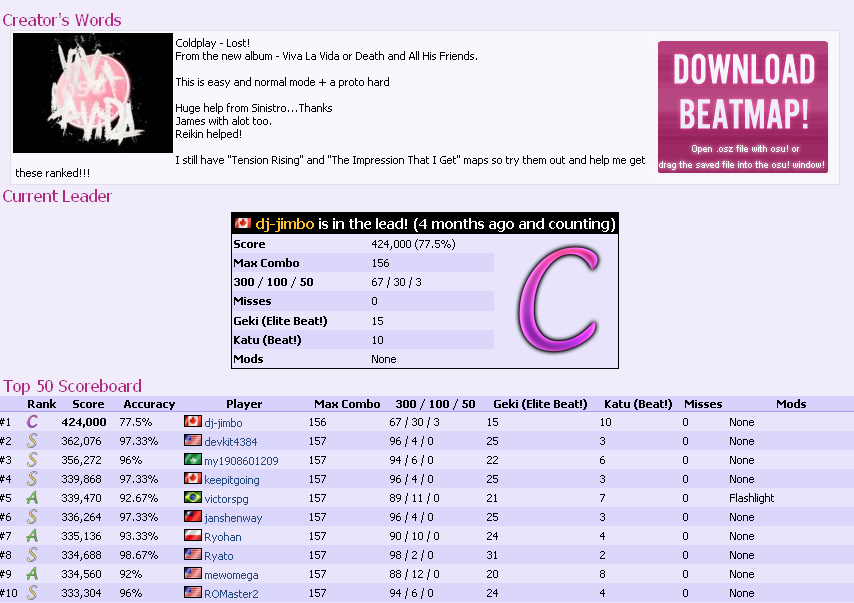The width and height of the screenshot is (854, 603).
Task: Click the 362,076 score cell
Action: (x=81, y=441)
